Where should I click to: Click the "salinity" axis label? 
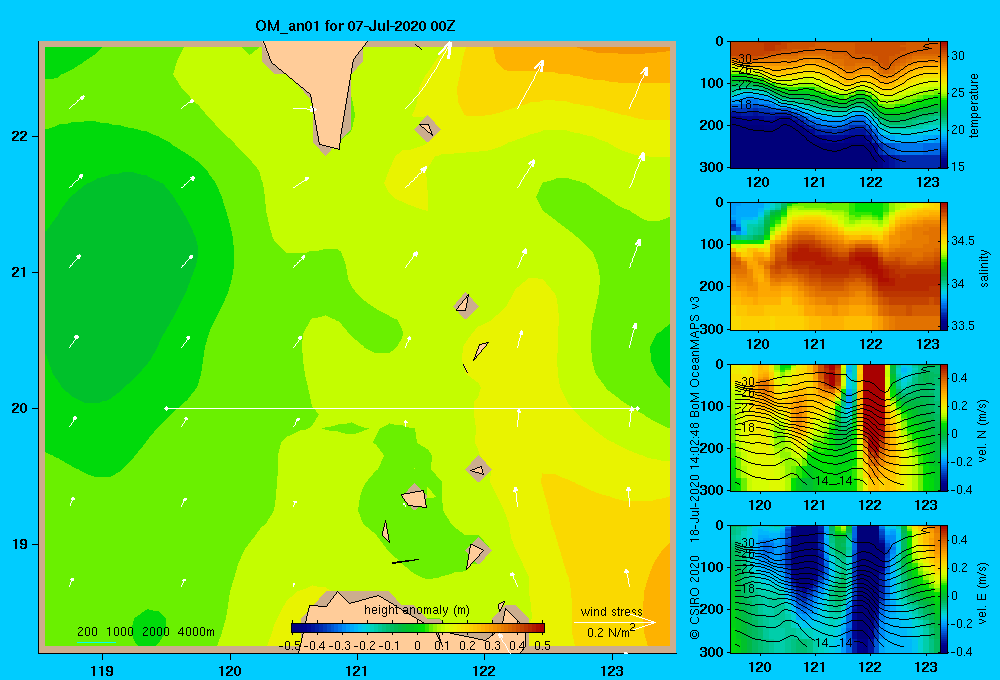(x=983, y=268)
